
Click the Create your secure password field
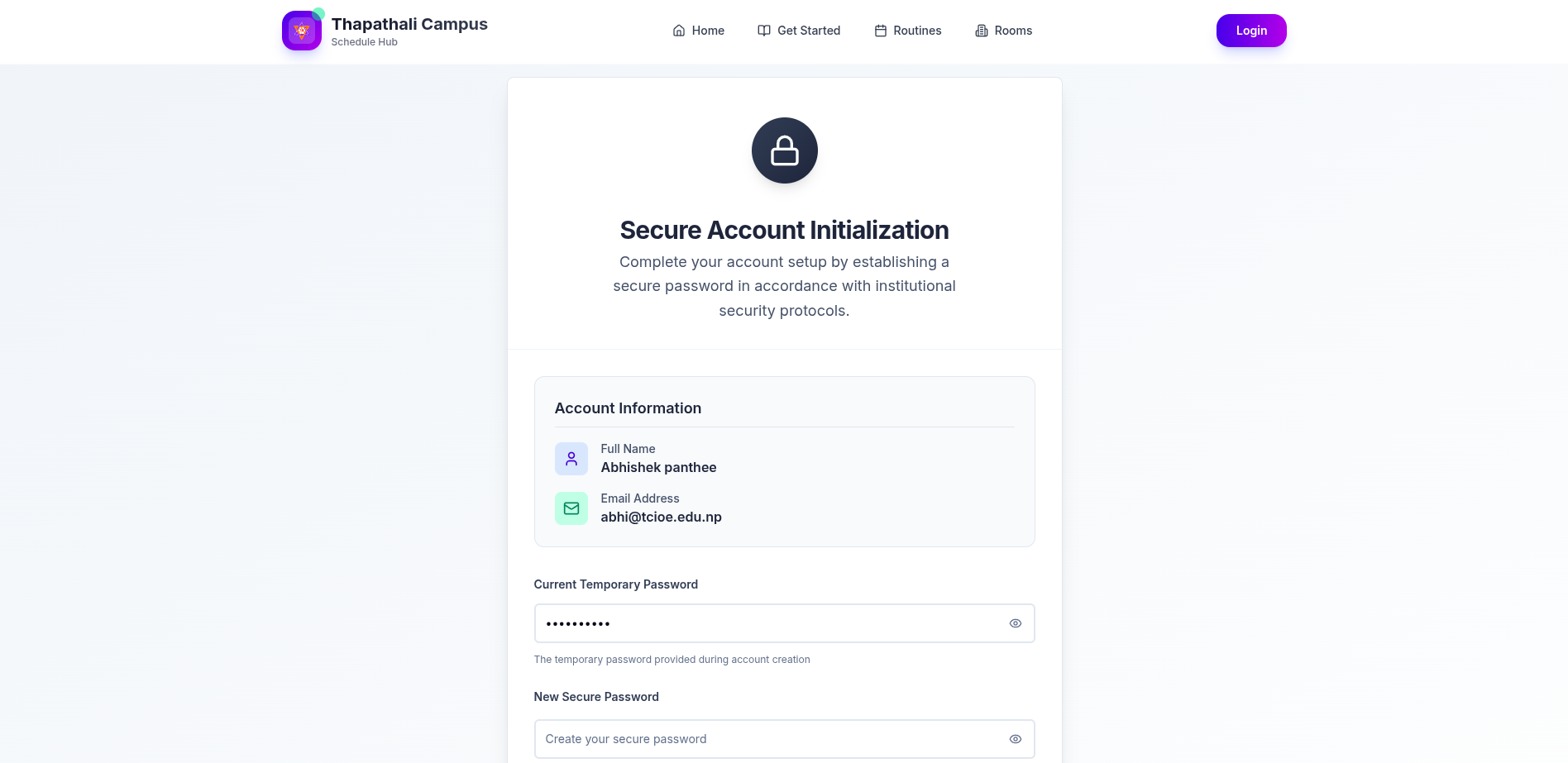click(785, 739)
